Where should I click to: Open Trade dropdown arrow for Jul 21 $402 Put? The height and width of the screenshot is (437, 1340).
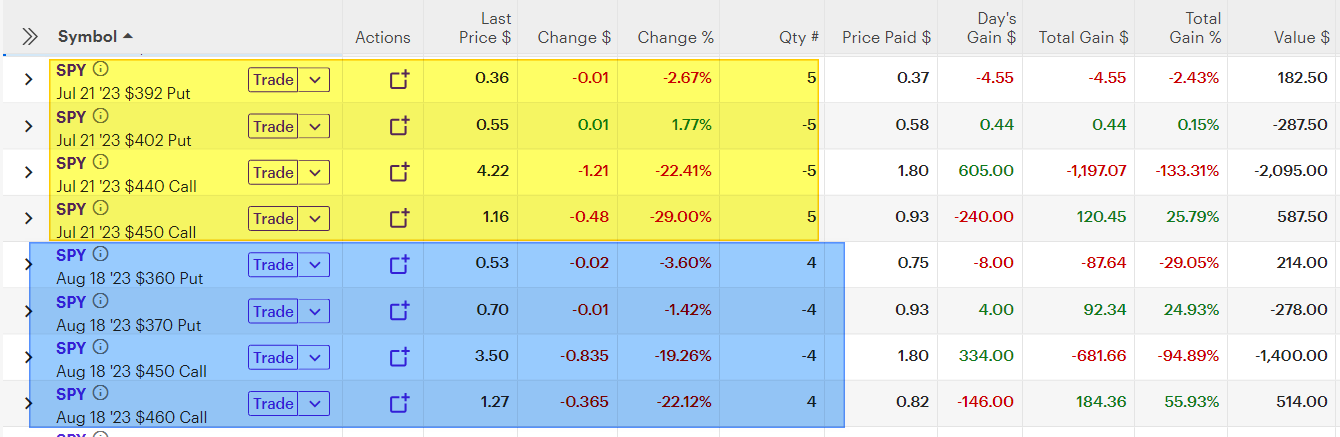point(315,126)
